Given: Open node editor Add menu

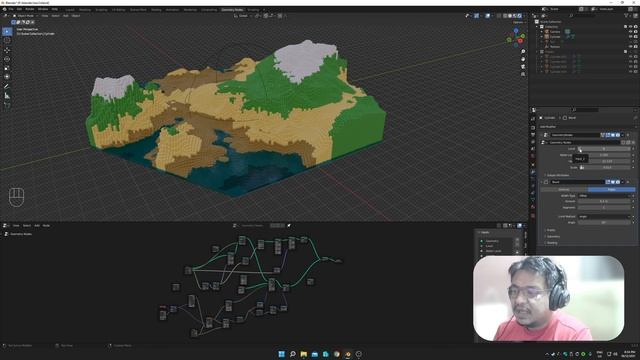Looking at the screenshot, I should [x=37, y=225].
